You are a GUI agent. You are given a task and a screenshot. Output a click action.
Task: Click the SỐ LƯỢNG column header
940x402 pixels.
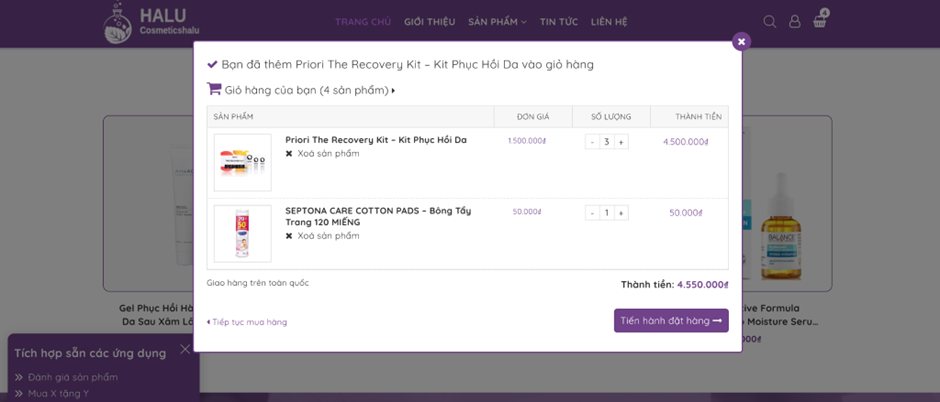[611, 117]
